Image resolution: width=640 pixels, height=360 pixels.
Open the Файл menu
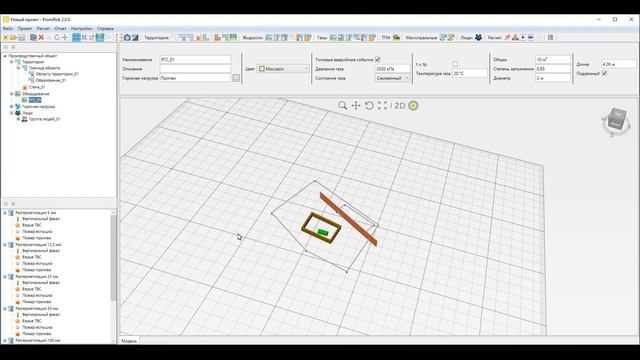8,29
